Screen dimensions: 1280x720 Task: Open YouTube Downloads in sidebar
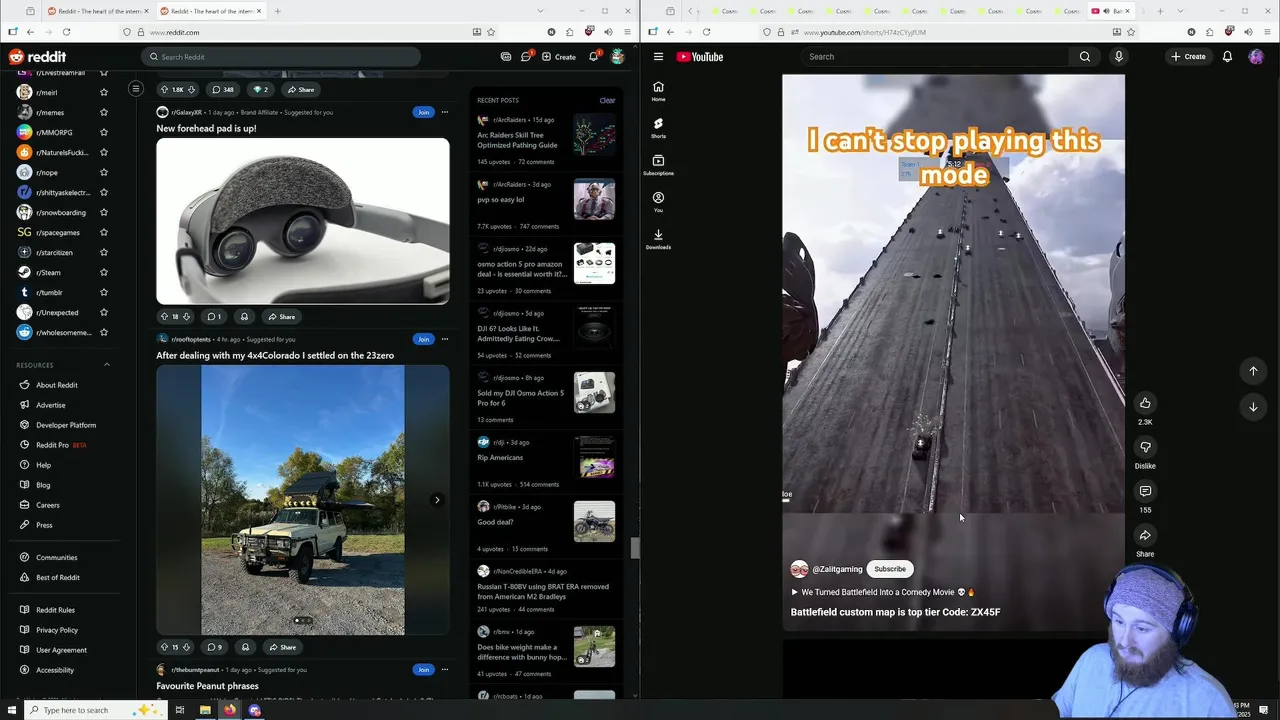[658, 239]
